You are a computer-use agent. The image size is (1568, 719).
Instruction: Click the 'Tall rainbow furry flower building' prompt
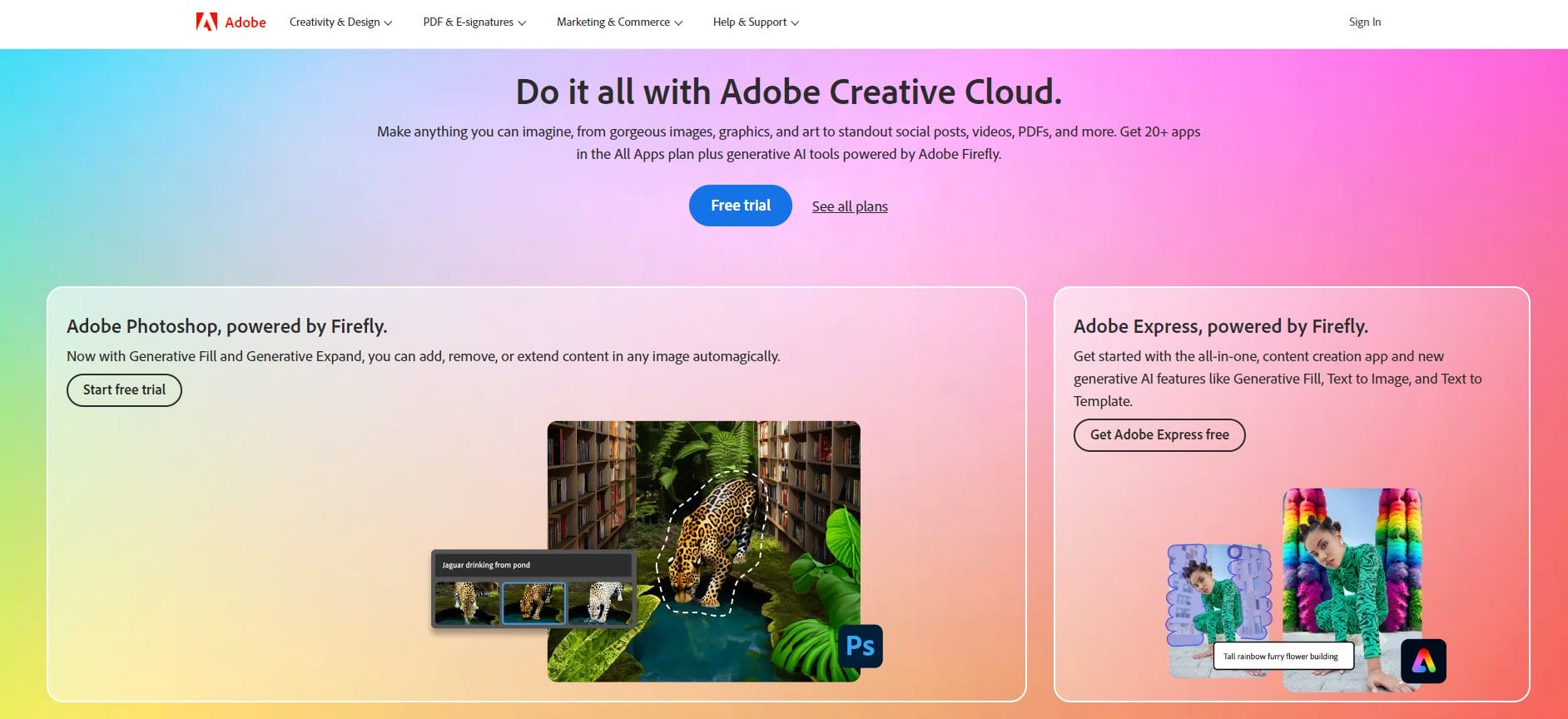tap(1282, 657)
